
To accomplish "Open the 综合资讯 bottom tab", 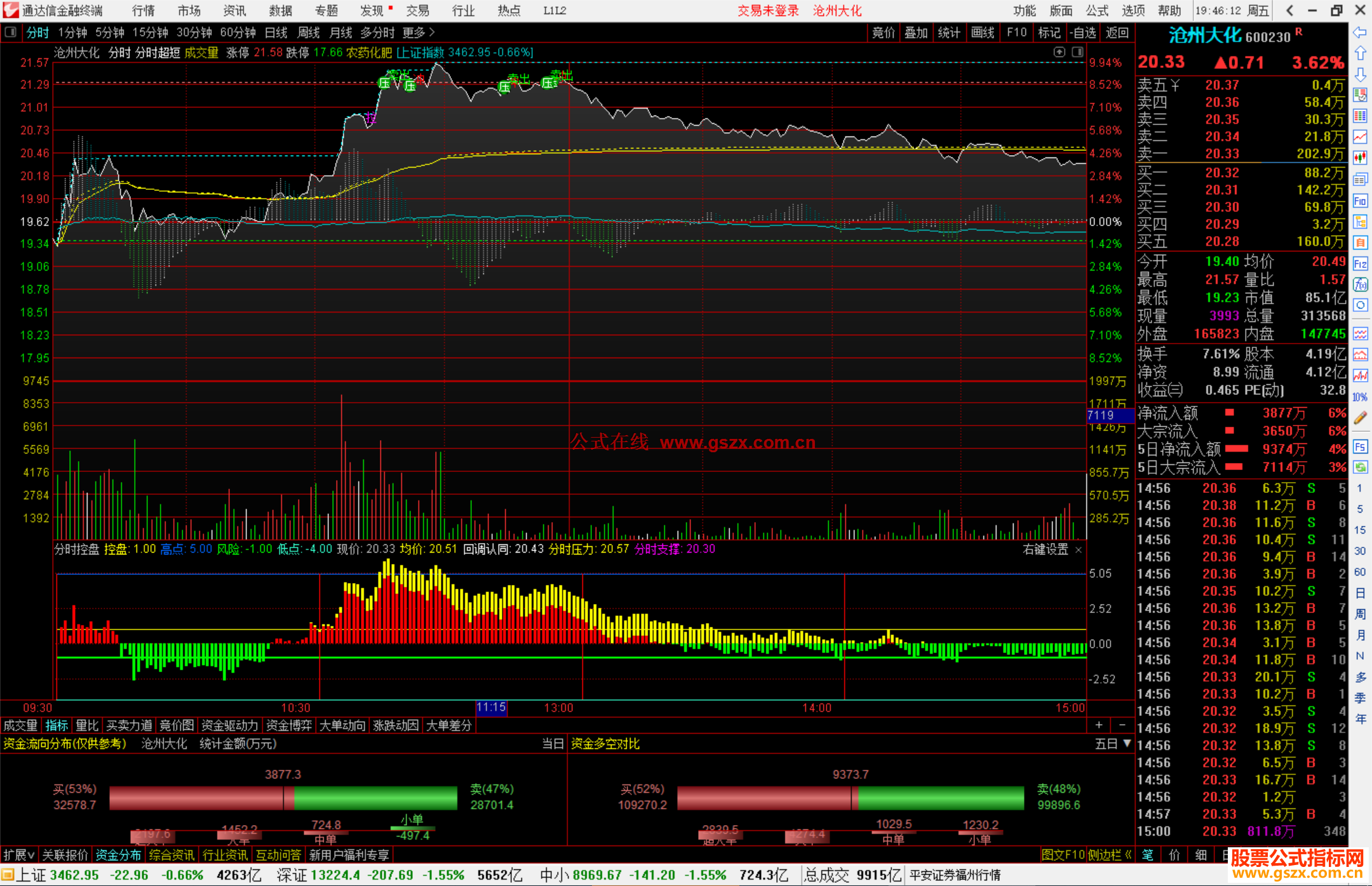I will click(171, 855).
